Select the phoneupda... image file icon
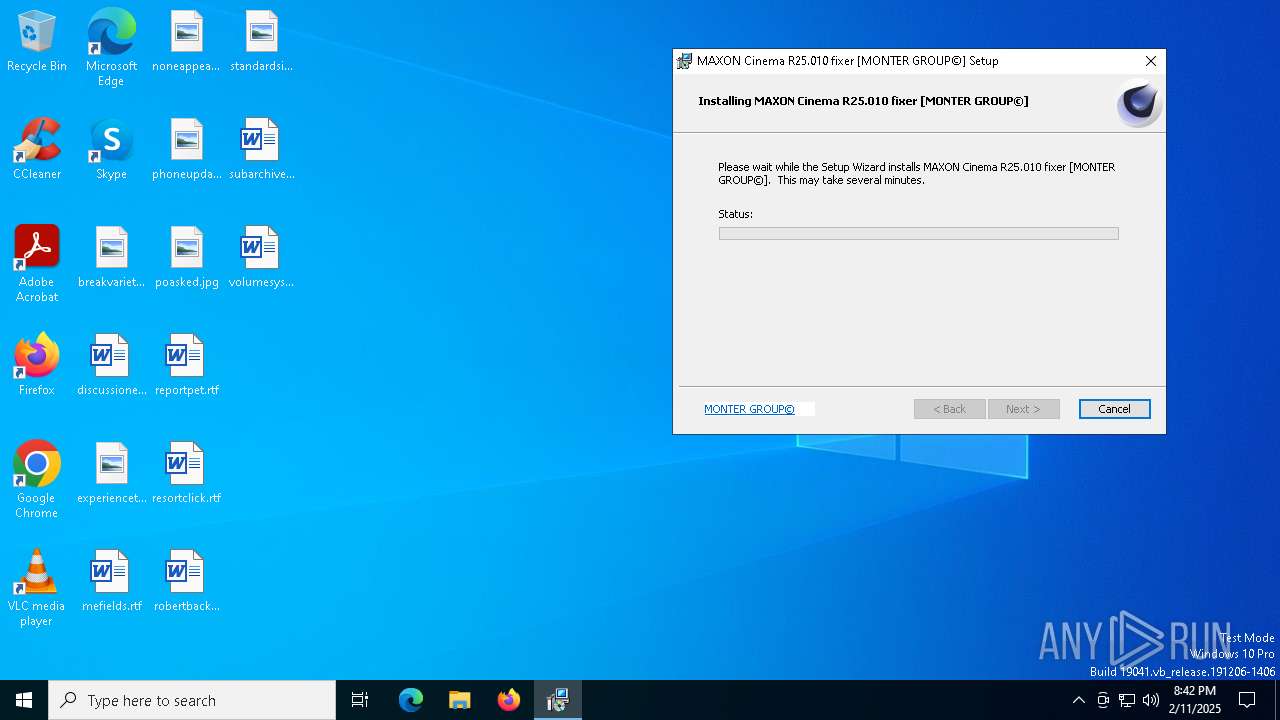Image resolution: width=1280 pixels, height=720 pixels. tap(186, 150)
